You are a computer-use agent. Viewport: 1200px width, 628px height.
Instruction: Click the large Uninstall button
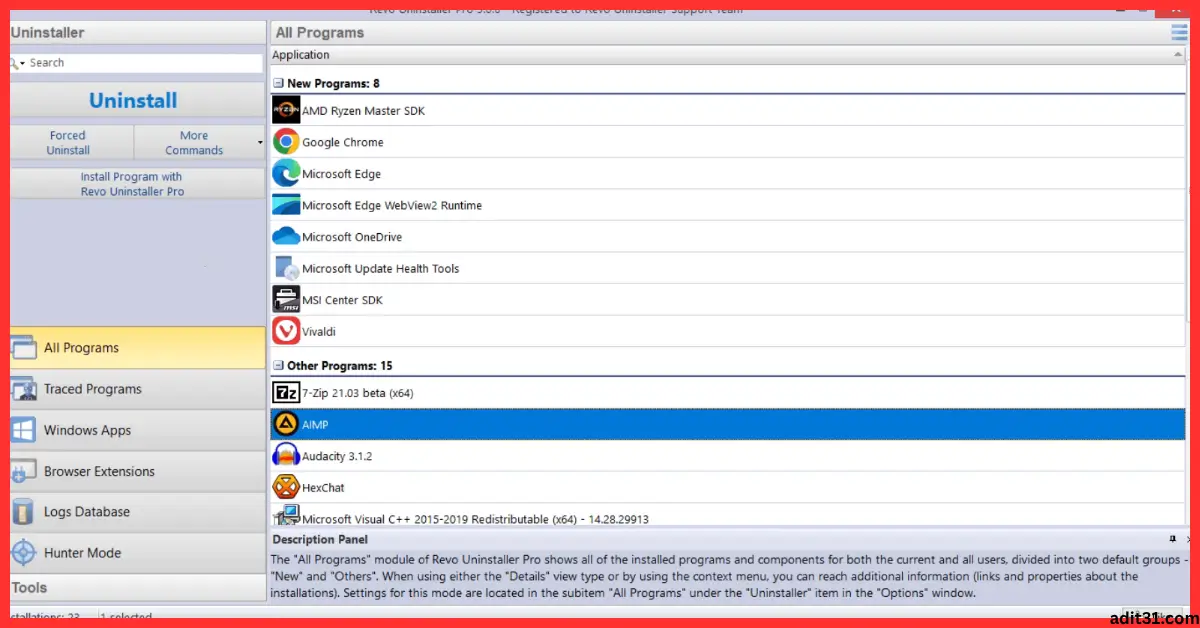tap(137, 100)
